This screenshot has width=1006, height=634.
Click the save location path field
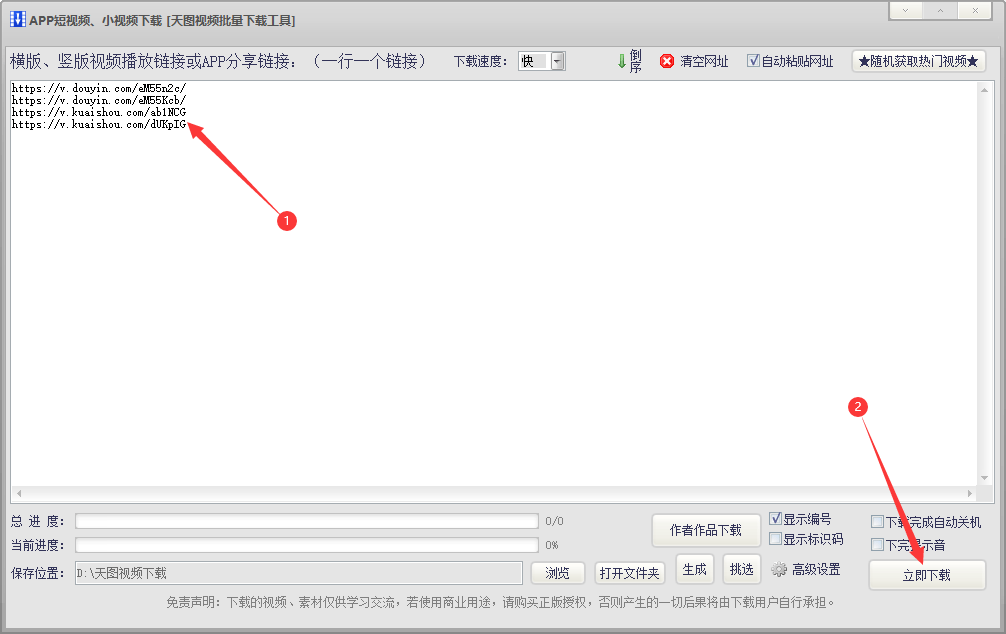298,573
